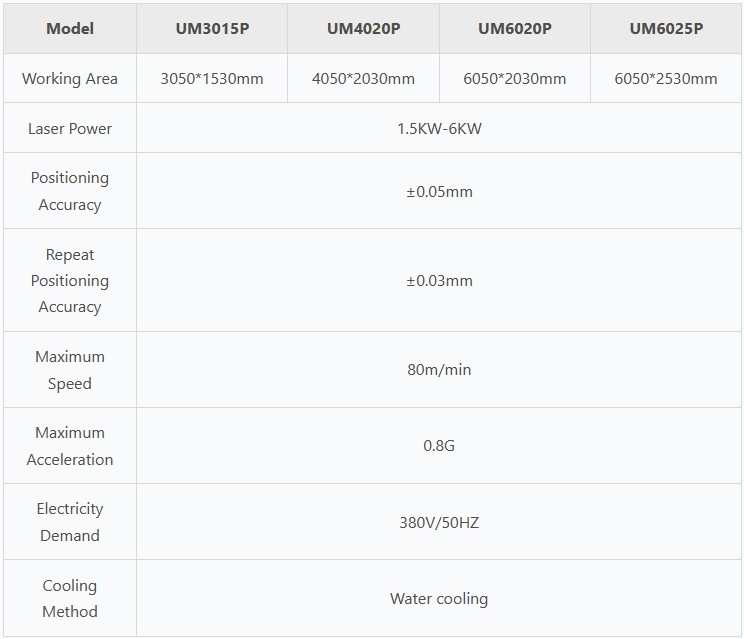Select the 3050*1530mm working area cell

pyautogui.click(x=212, y=78)
